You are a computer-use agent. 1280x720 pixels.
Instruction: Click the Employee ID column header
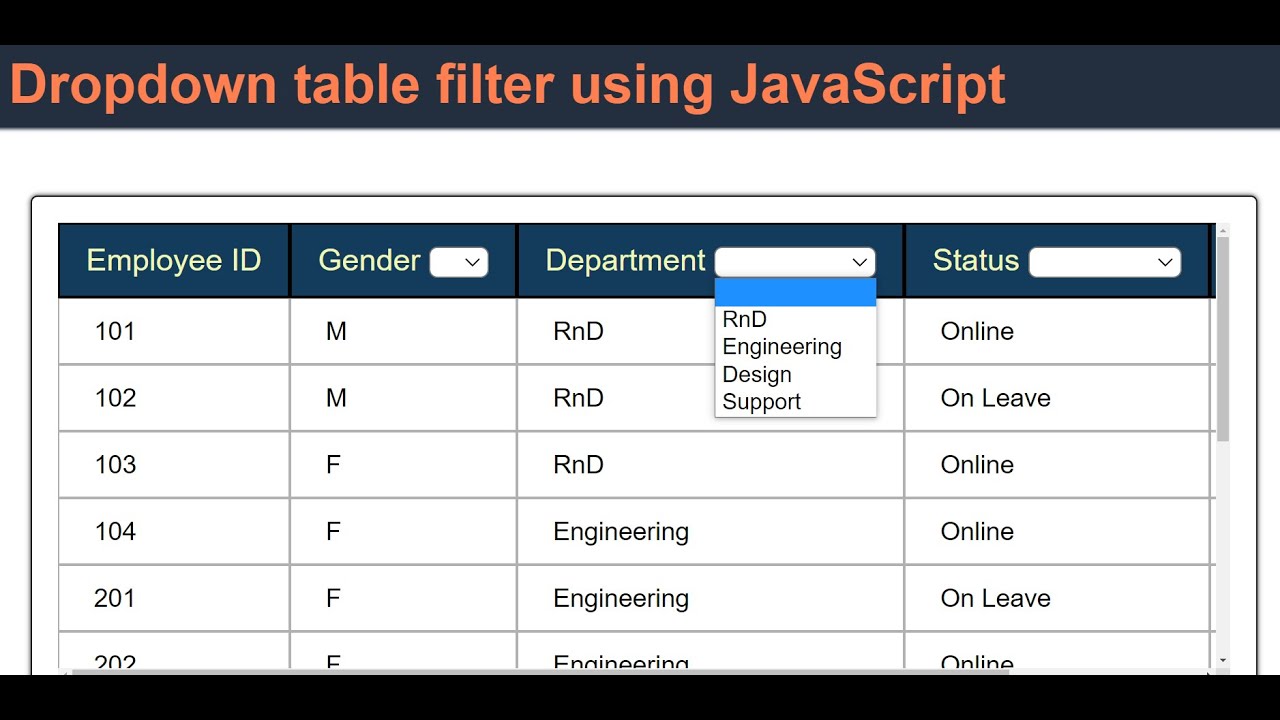click(174, 261)
